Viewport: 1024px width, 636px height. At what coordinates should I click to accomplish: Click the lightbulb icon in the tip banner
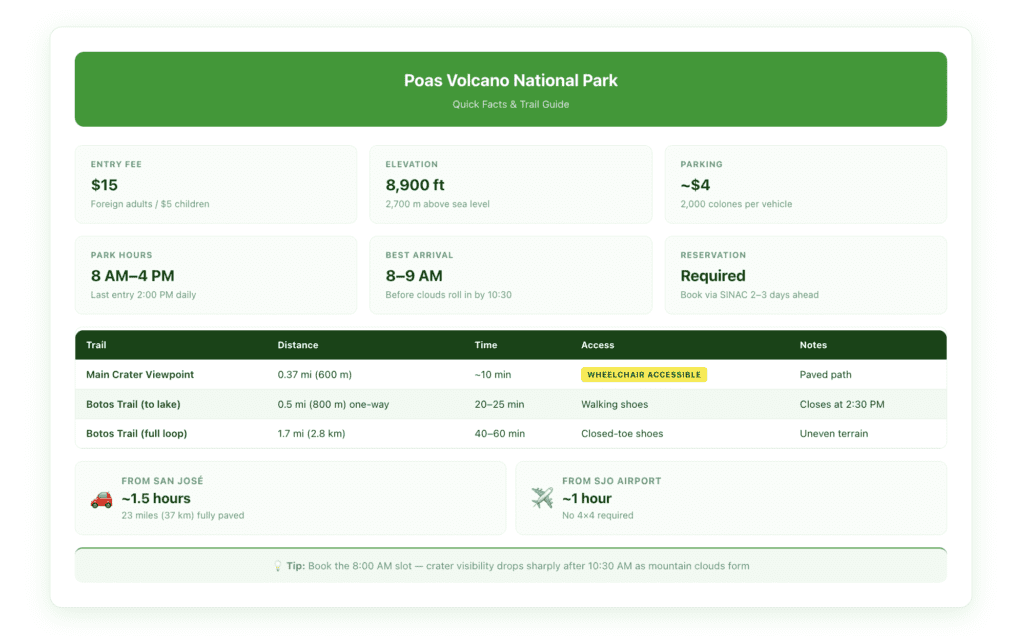(x=277, y=565)
